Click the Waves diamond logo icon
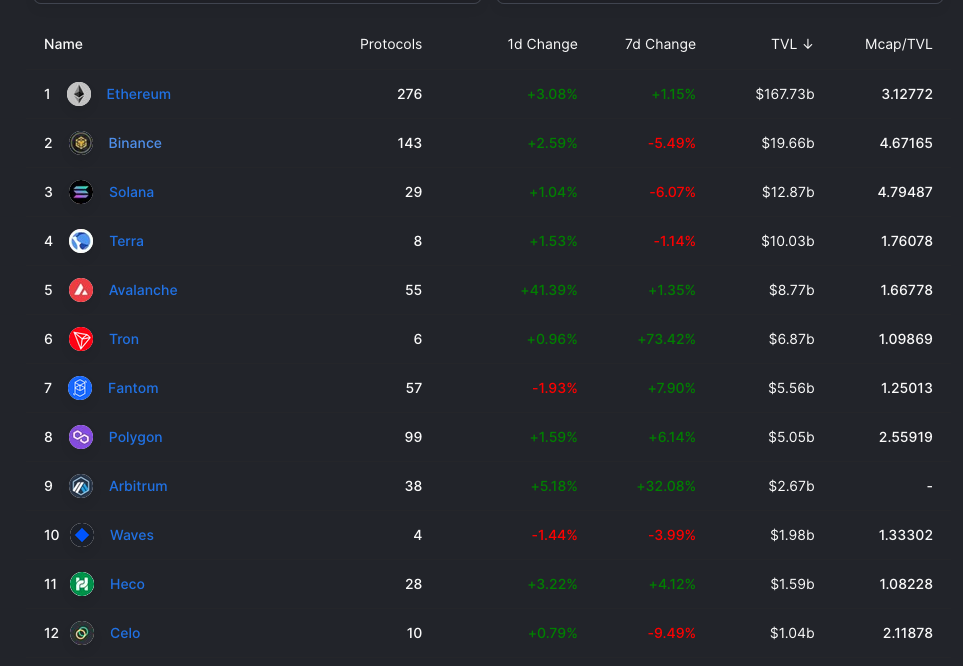The height and width of the screenshot is (666, 963). tap(82, 535)
